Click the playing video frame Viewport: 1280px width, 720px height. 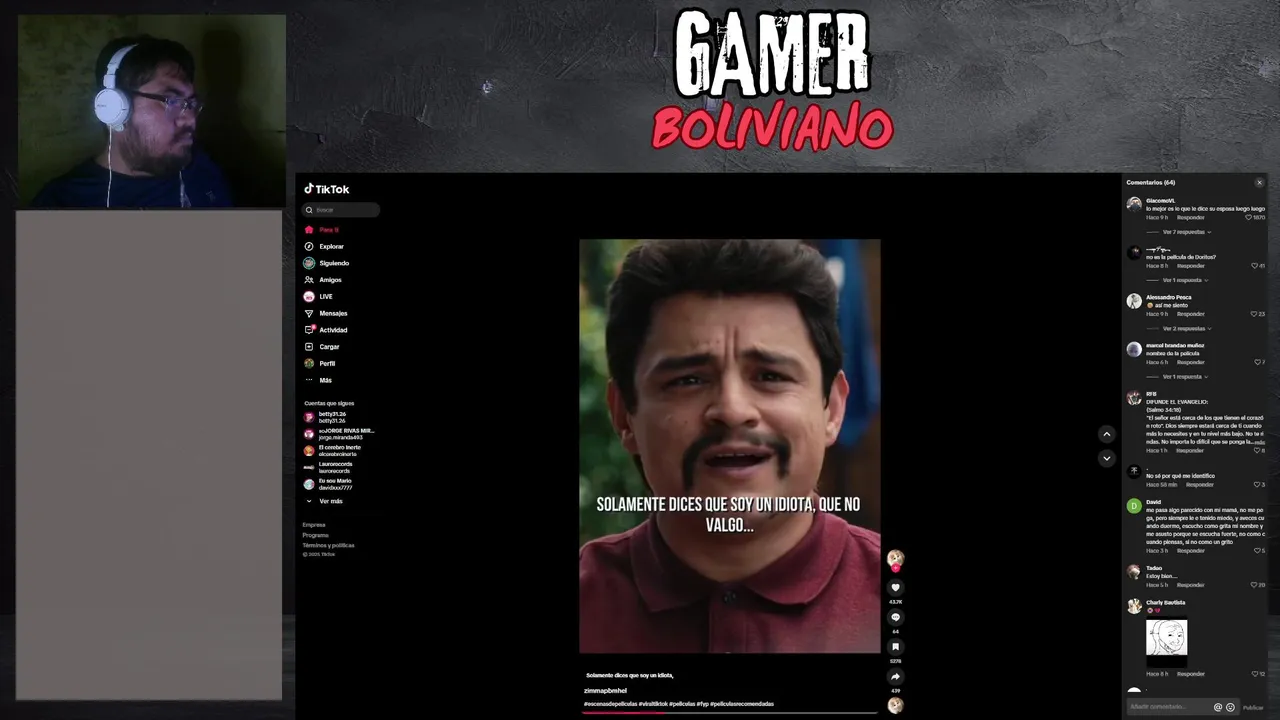(730, 446)
